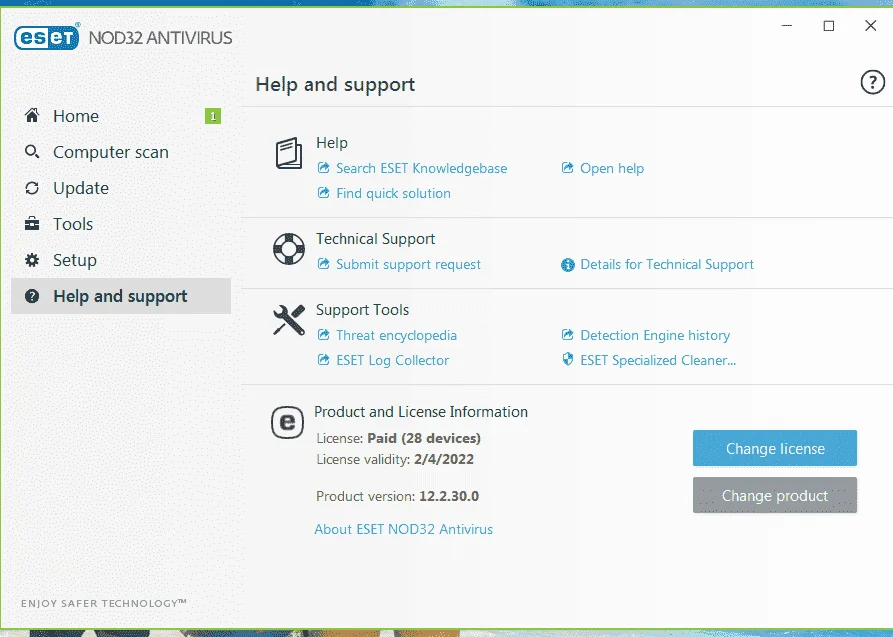Click the Detection Engine history link icon
Viewport: 893px width, 637px height.
(567, 334)
